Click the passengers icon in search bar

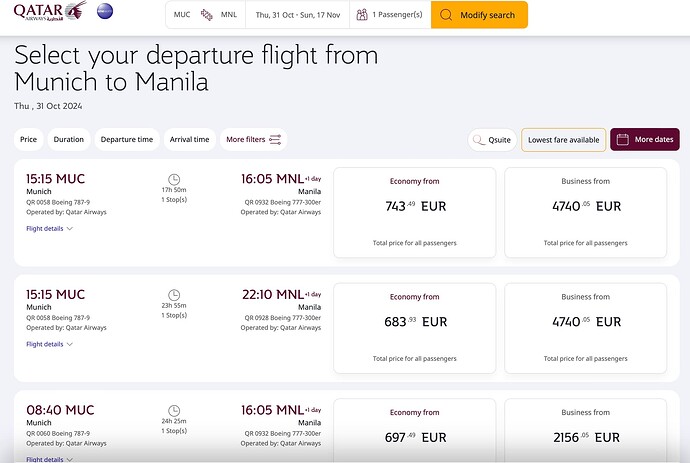pyautogui.click(x=362, y=15)
